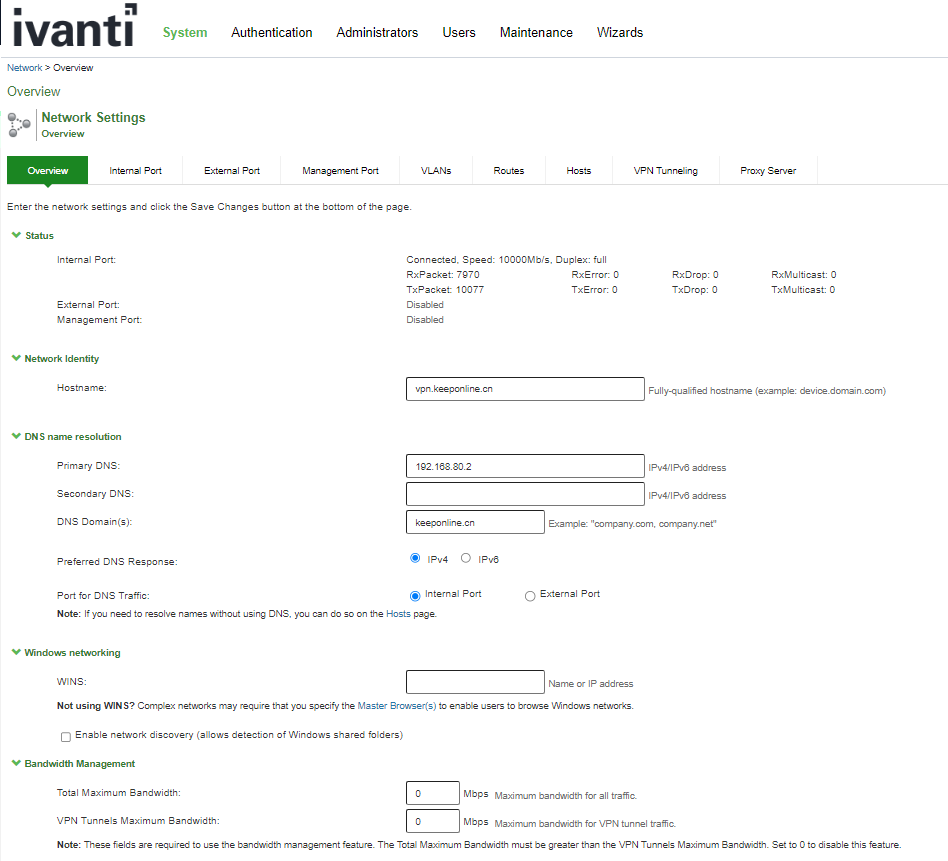Collapse the DNS name resolution section

[15, 437]
